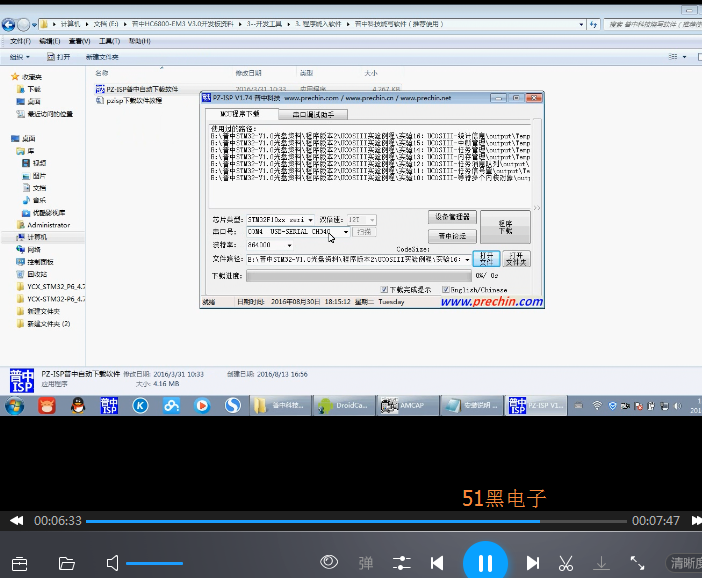Click the scissors clip icon

pyautogui.click(x=566, y=563)
